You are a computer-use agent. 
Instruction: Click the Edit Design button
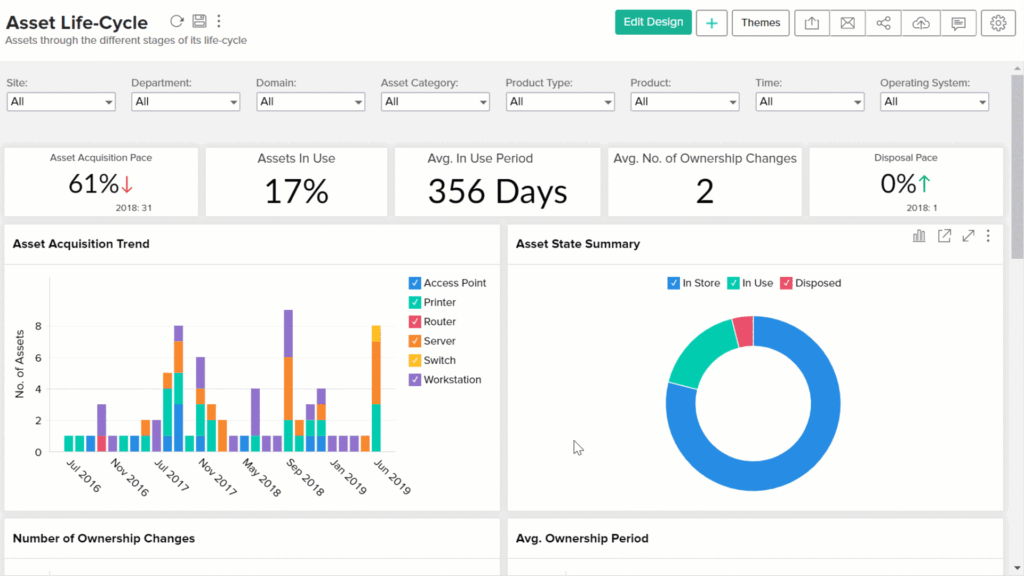coord(653,21)
